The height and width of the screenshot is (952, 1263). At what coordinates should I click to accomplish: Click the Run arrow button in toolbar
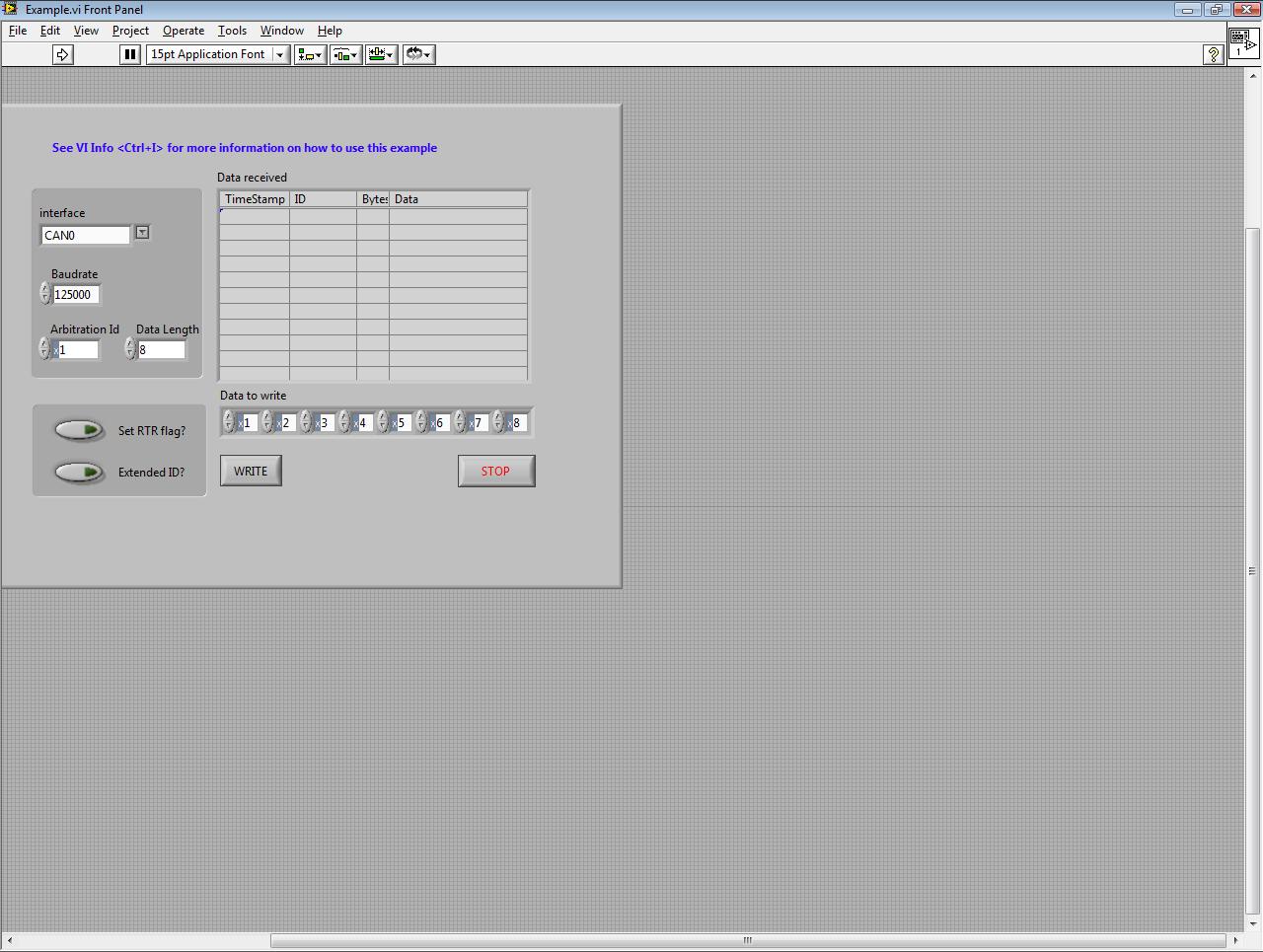point(62,54)
